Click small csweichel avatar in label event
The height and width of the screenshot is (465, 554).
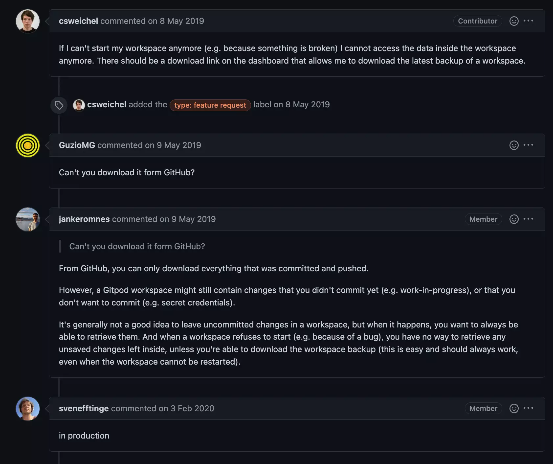[78, 105]
